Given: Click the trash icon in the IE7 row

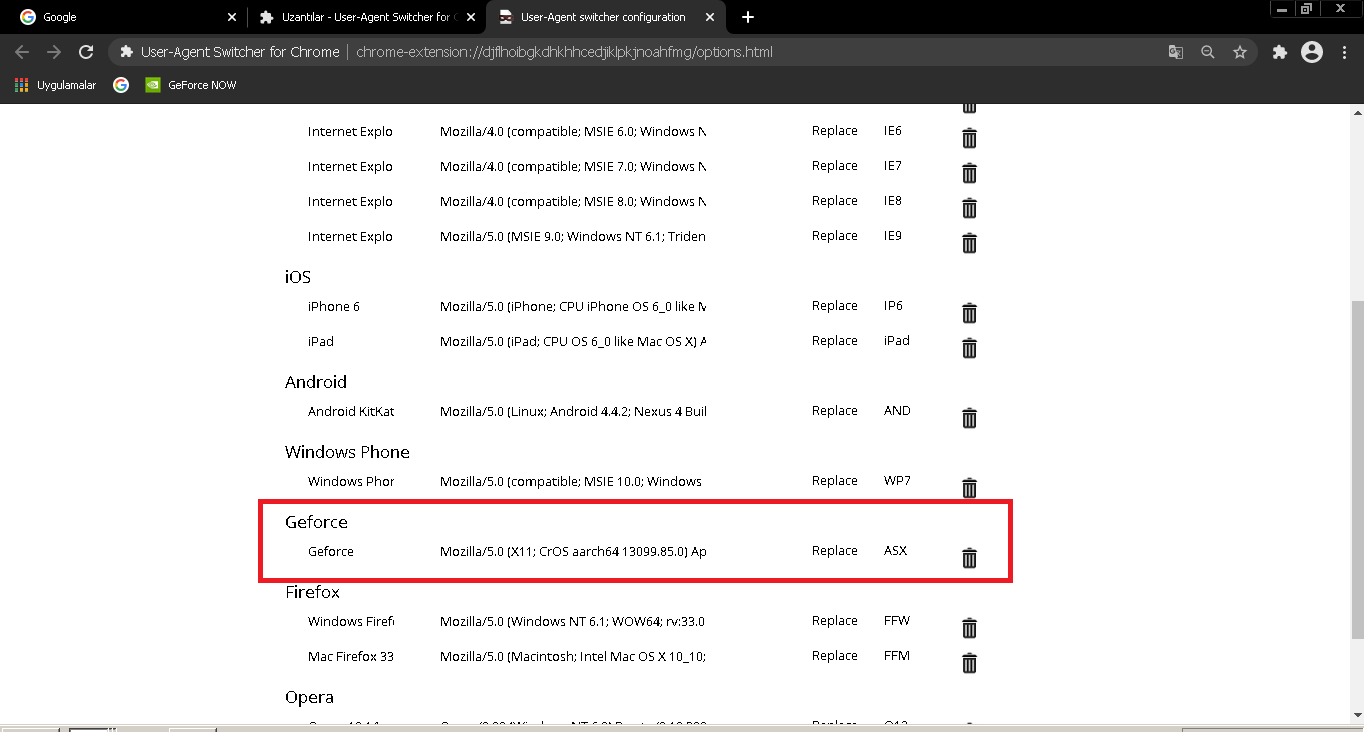Looking at the screenshot, I should tap(969, 173).
